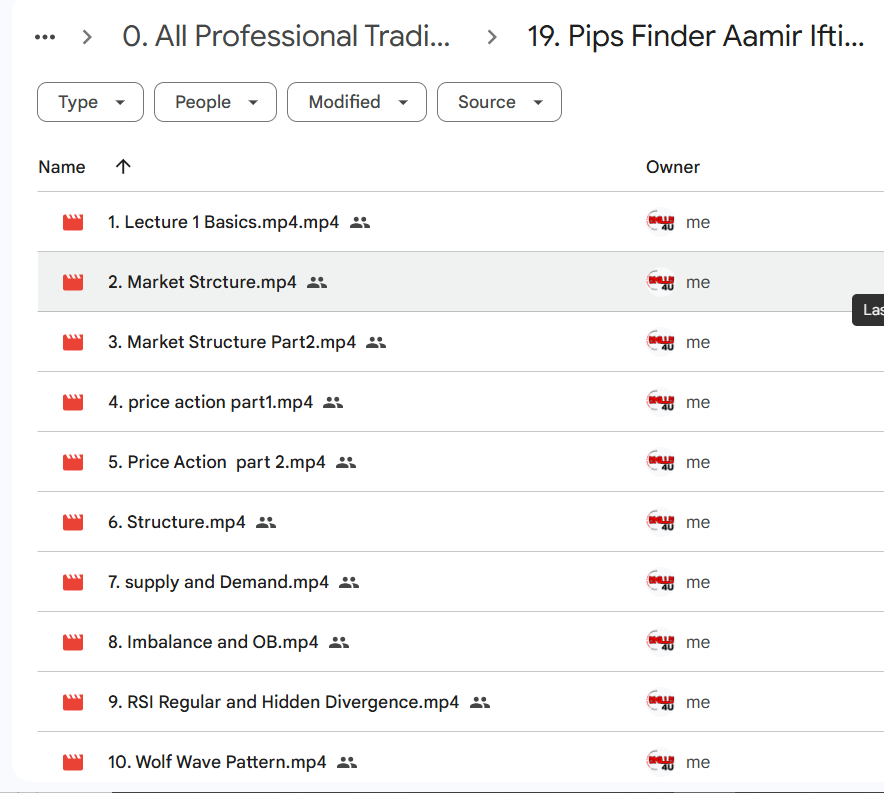
Task: Click the Pips Finder Aamir breadcrumb folder
Action: tap(695, 37)
